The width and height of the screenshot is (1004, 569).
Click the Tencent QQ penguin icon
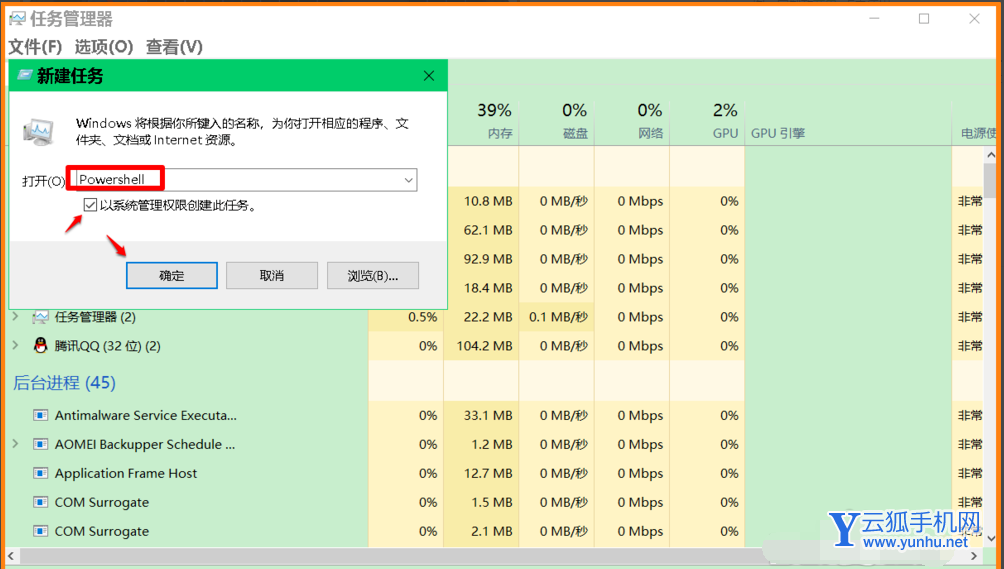coord(40,346)
